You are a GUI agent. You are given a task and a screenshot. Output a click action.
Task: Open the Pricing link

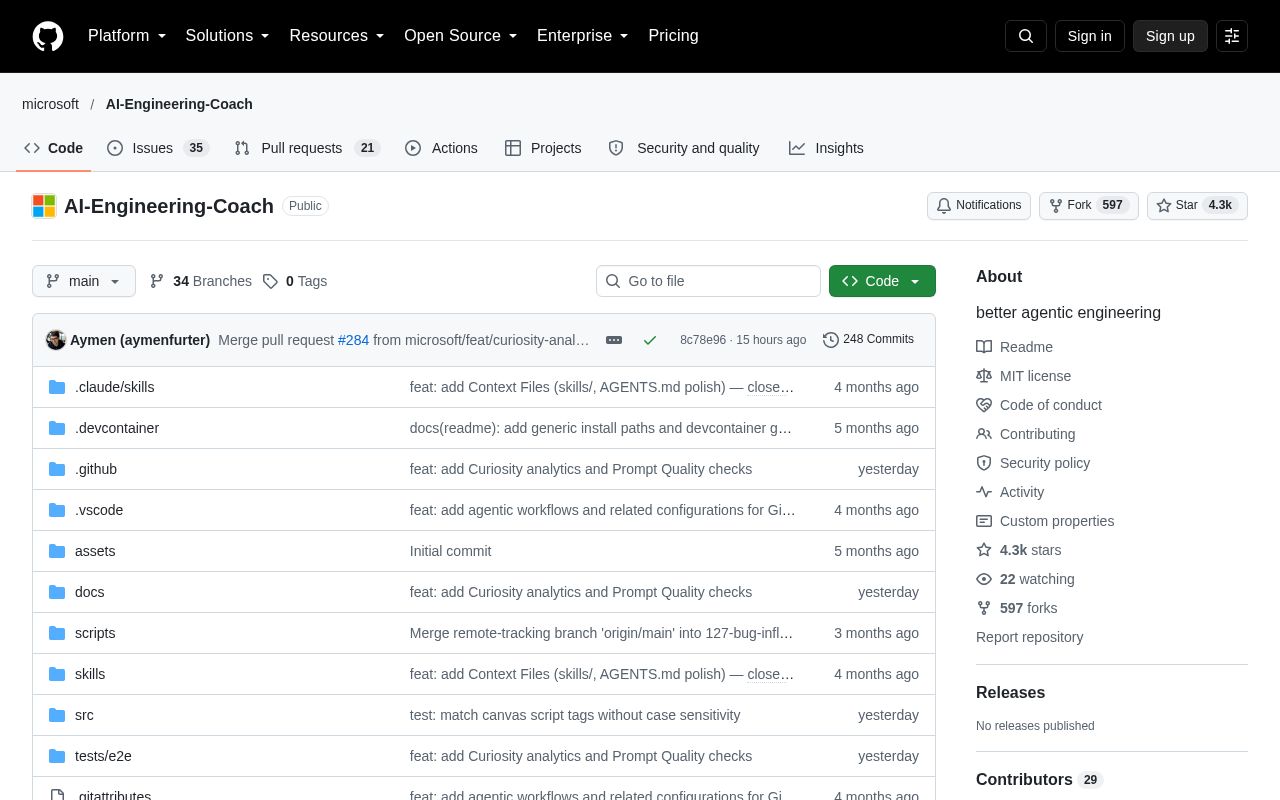[x=673, y=36]
